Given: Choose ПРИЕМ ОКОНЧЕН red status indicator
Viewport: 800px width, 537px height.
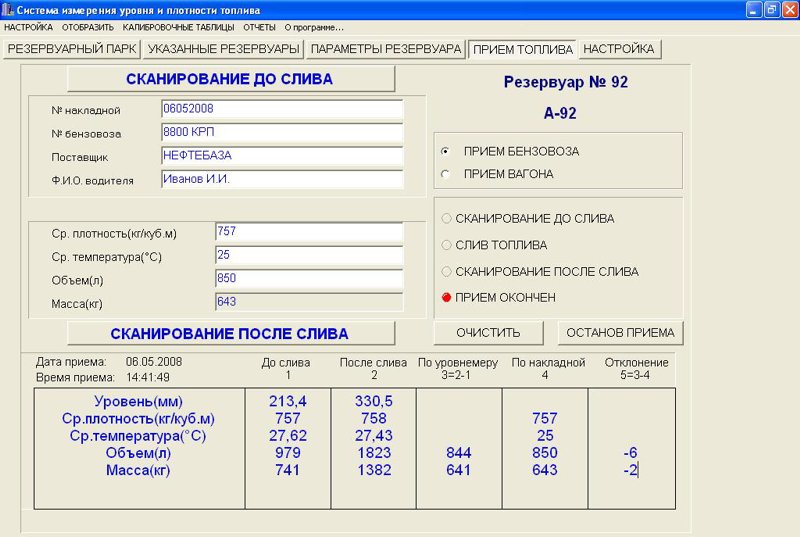Looking at the screenshot, I should [446, 297].
